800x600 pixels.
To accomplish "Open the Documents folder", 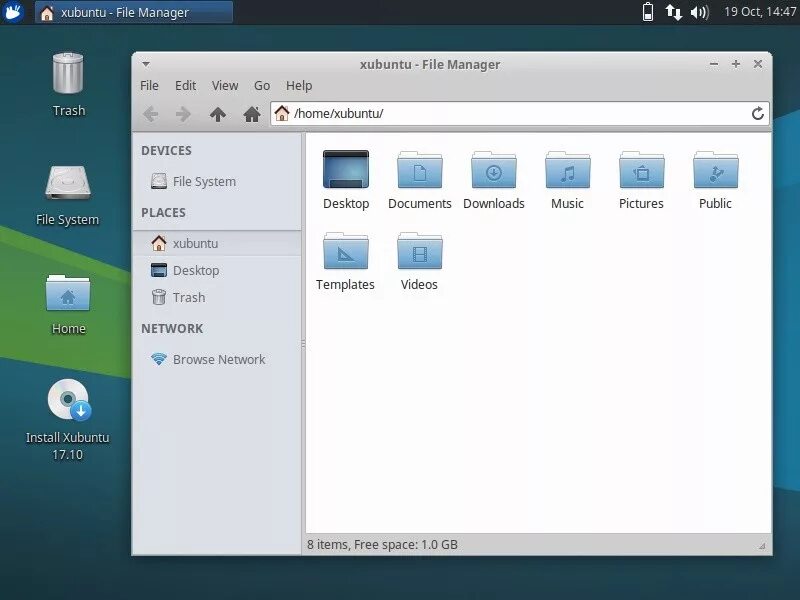I will pyautogui.click(x=419, y=180).
